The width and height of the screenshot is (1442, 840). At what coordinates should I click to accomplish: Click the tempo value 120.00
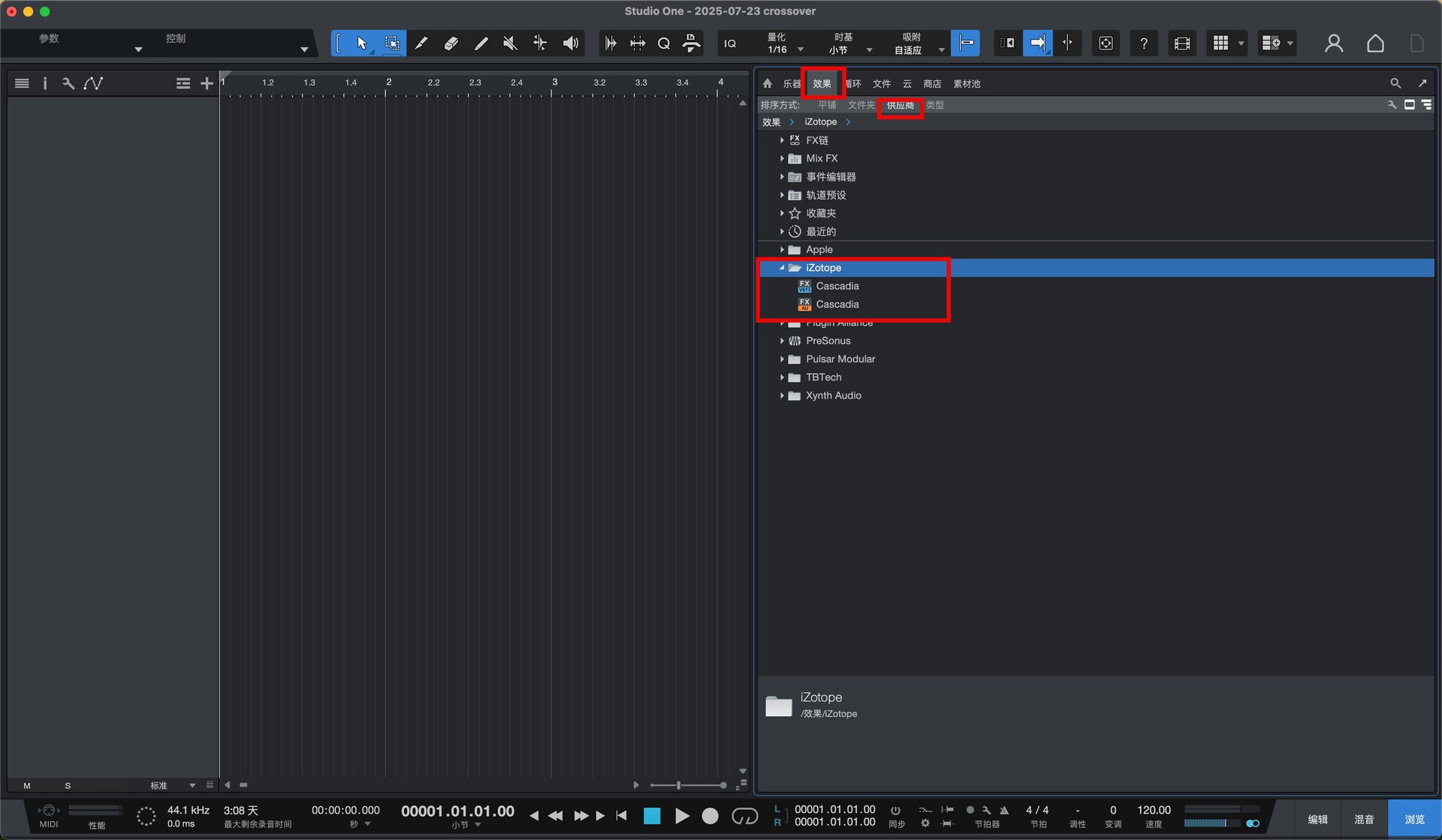click(1154, 810)
